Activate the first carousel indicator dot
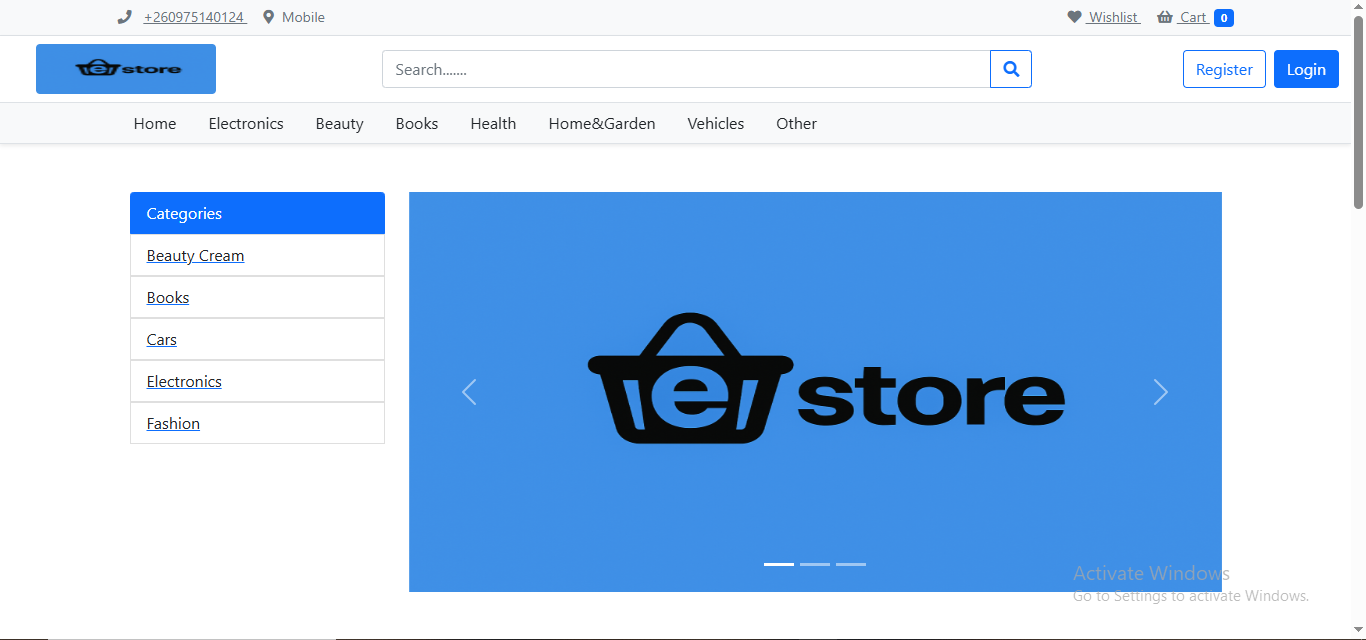Viewport: 1366px width, 640px height. (x=778, y=564)
